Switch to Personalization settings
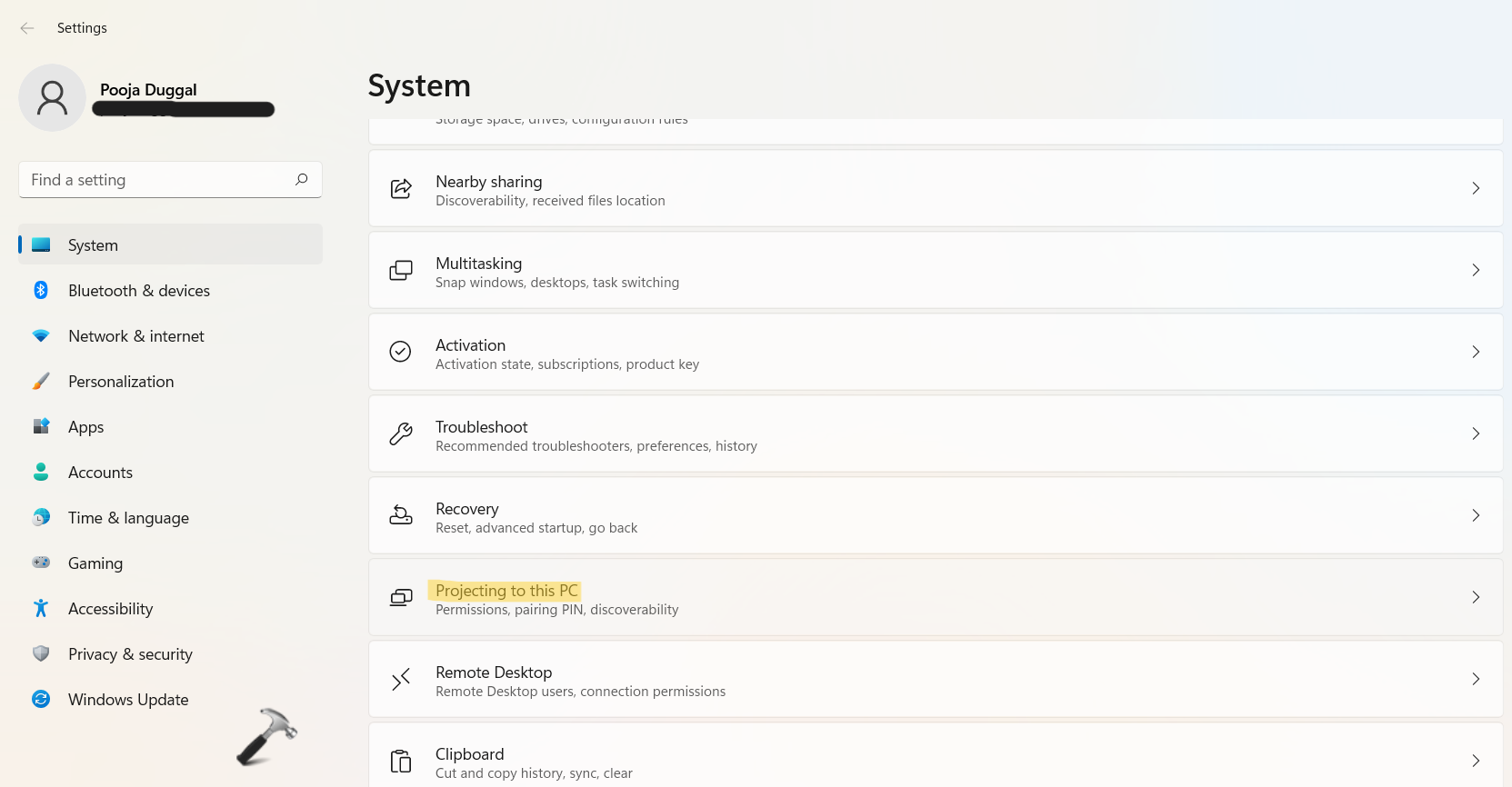This screenshot has height=787, width=1512. (x=121, y=382)
